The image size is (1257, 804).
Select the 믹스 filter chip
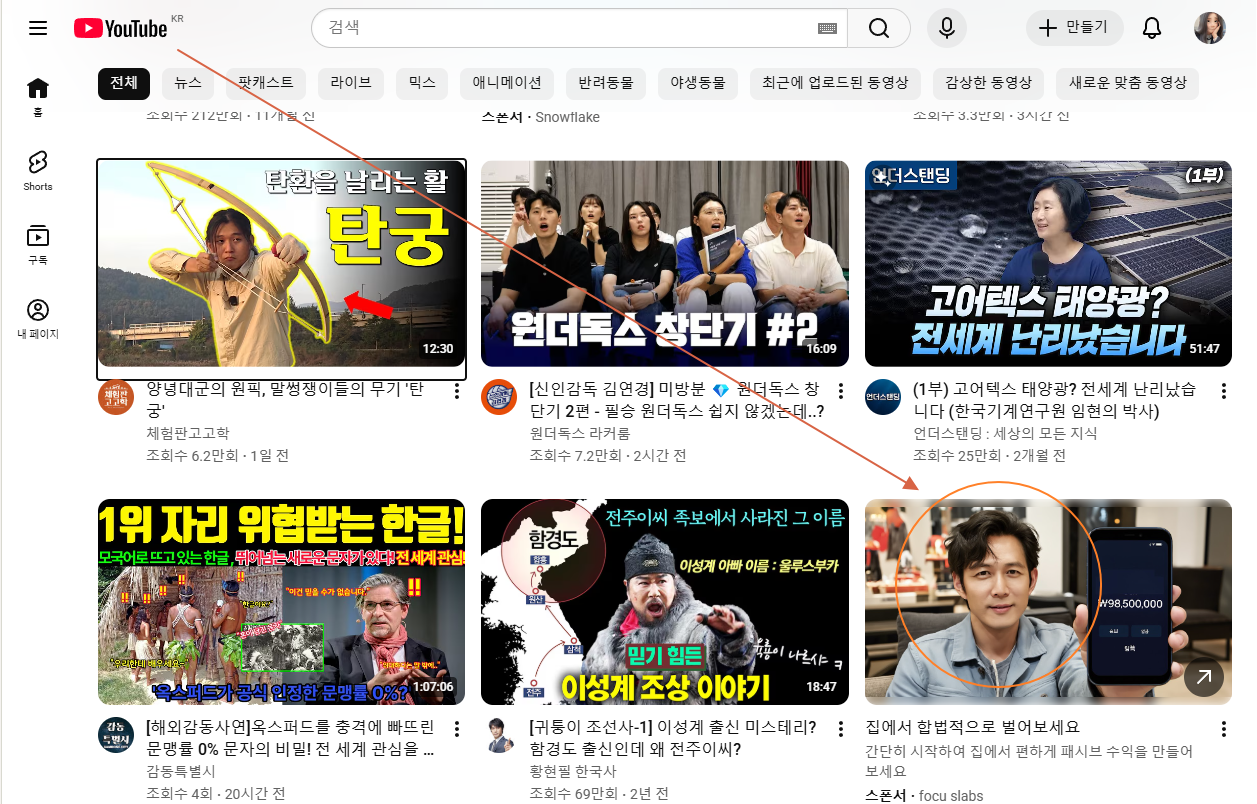pos(422,83)
